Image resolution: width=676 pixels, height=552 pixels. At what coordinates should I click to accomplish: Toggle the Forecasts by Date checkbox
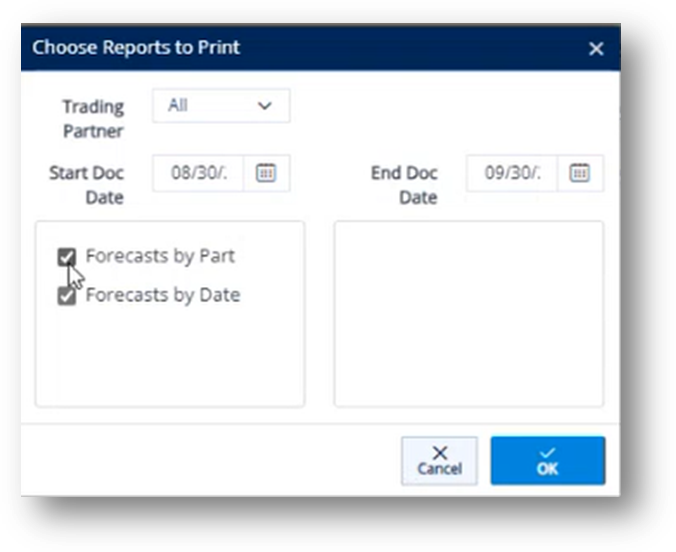click(67, 296)
